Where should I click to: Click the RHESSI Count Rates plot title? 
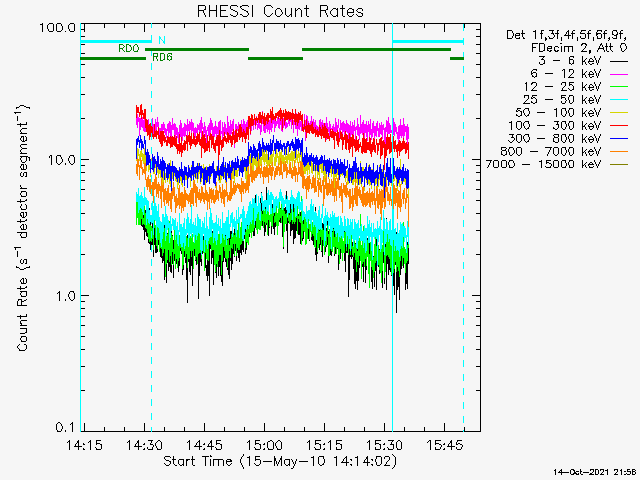281,11
